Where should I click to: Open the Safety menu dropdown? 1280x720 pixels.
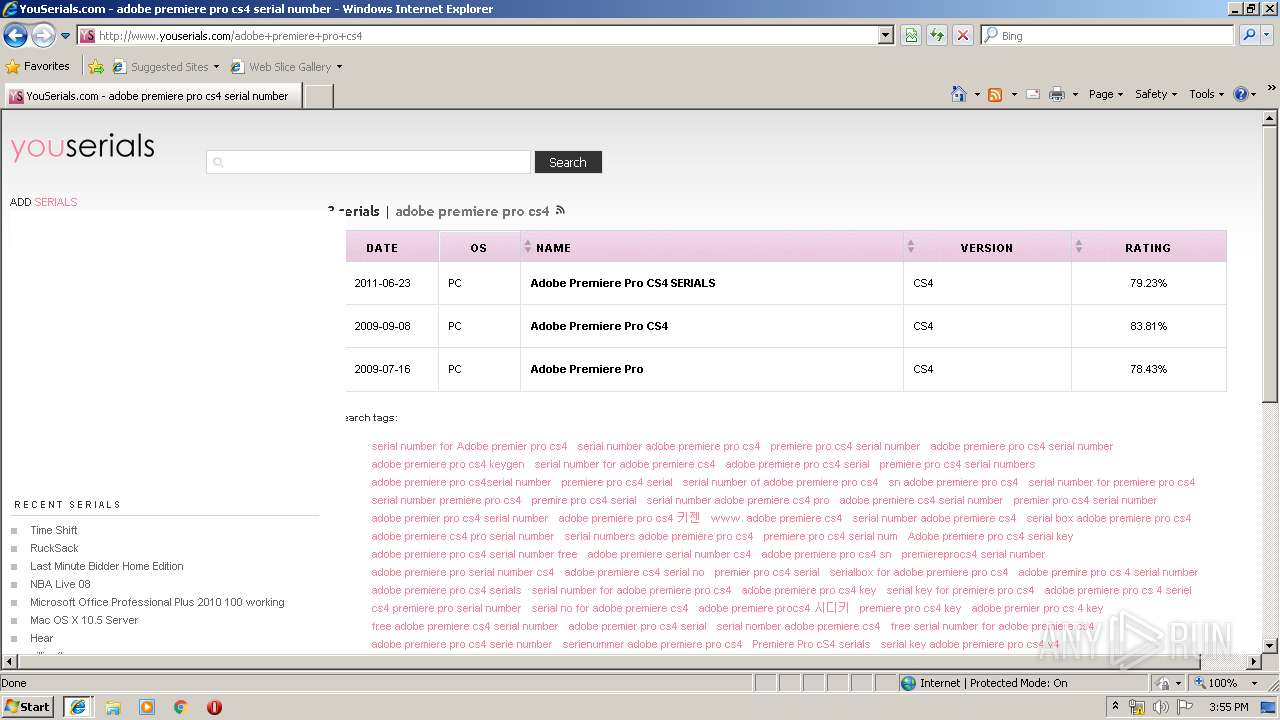(1156, 94)
